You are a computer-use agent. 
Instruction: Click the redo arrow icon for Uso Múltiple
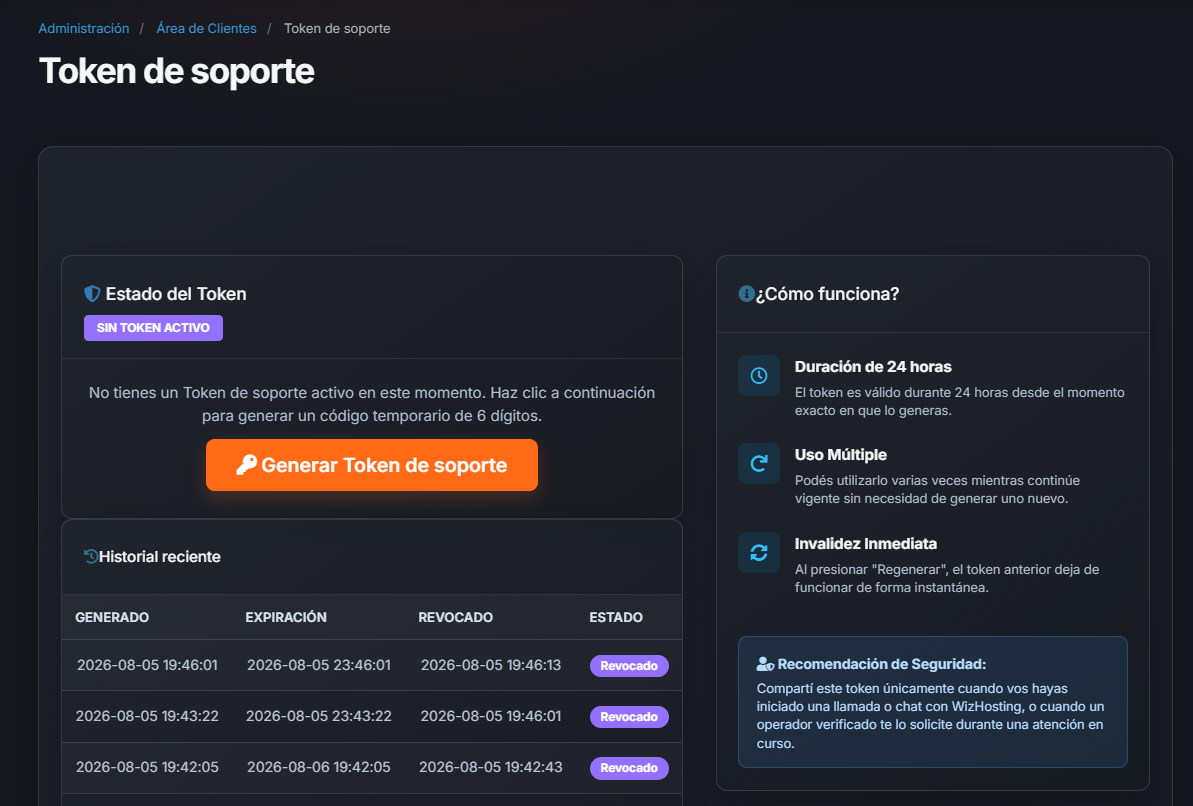click(759, 464)
